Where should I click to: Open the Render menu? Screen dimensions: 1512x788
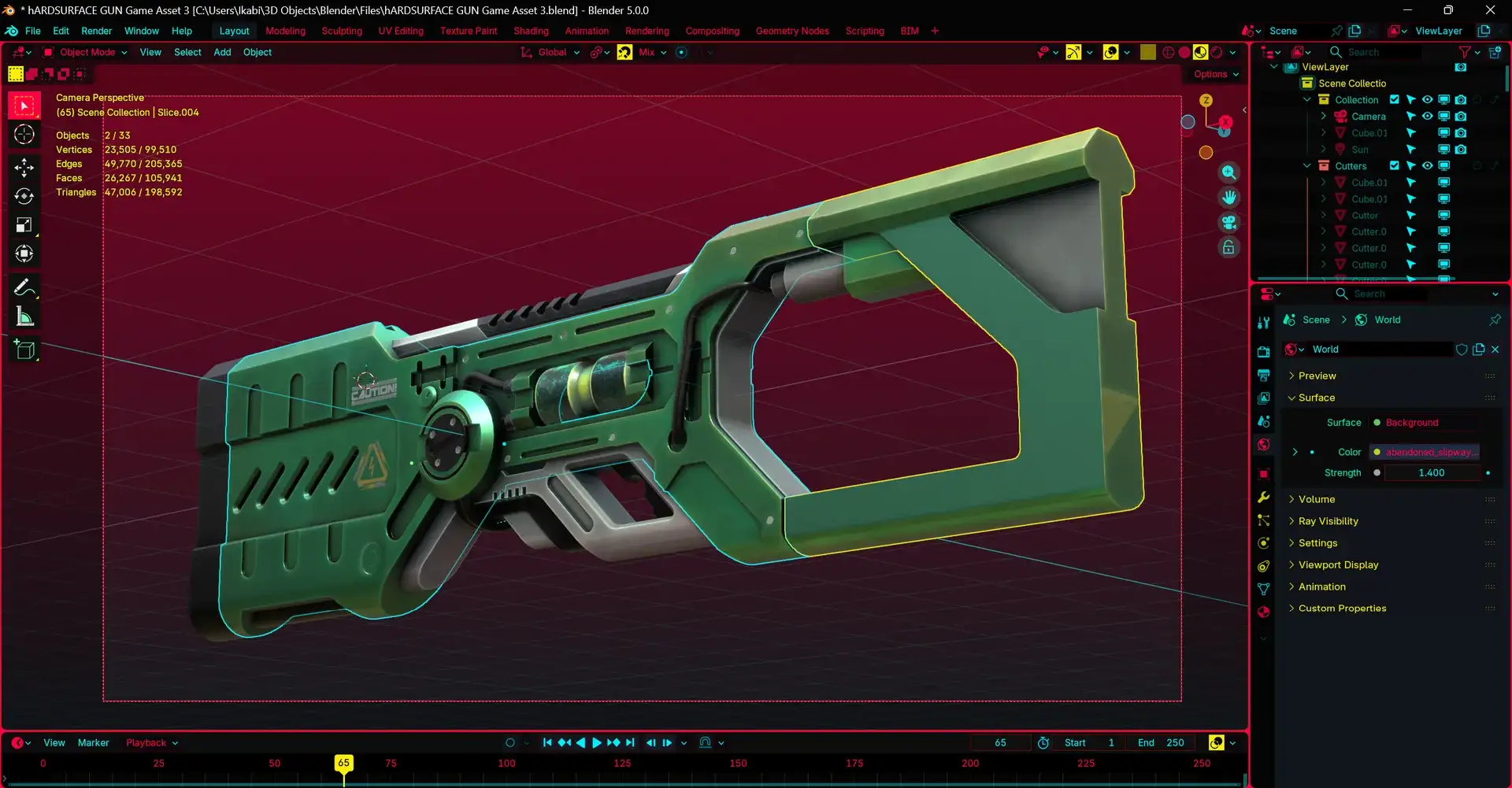point(96,31)
